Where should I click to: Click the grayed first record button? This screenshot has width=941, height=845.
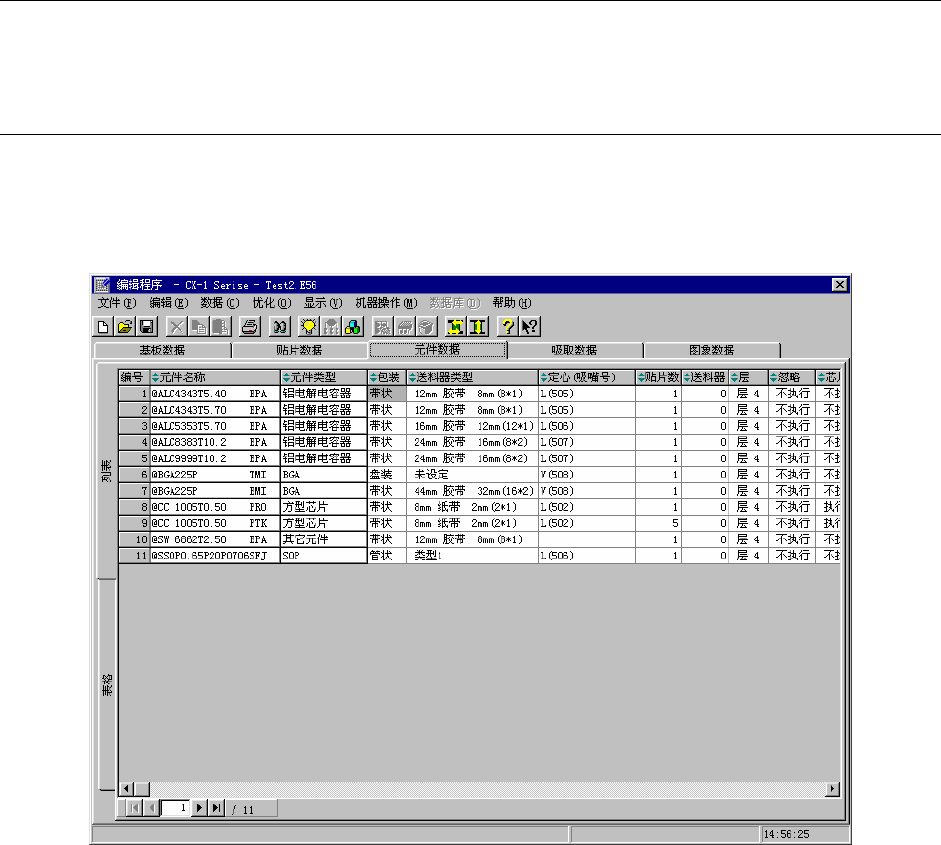point(134,808)
